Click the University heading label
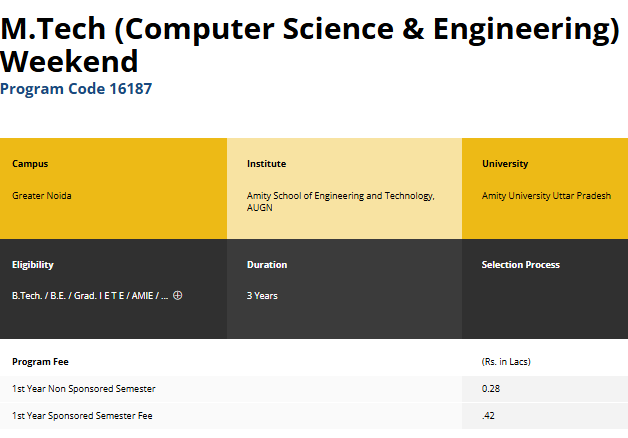 (x=505, y=164)
